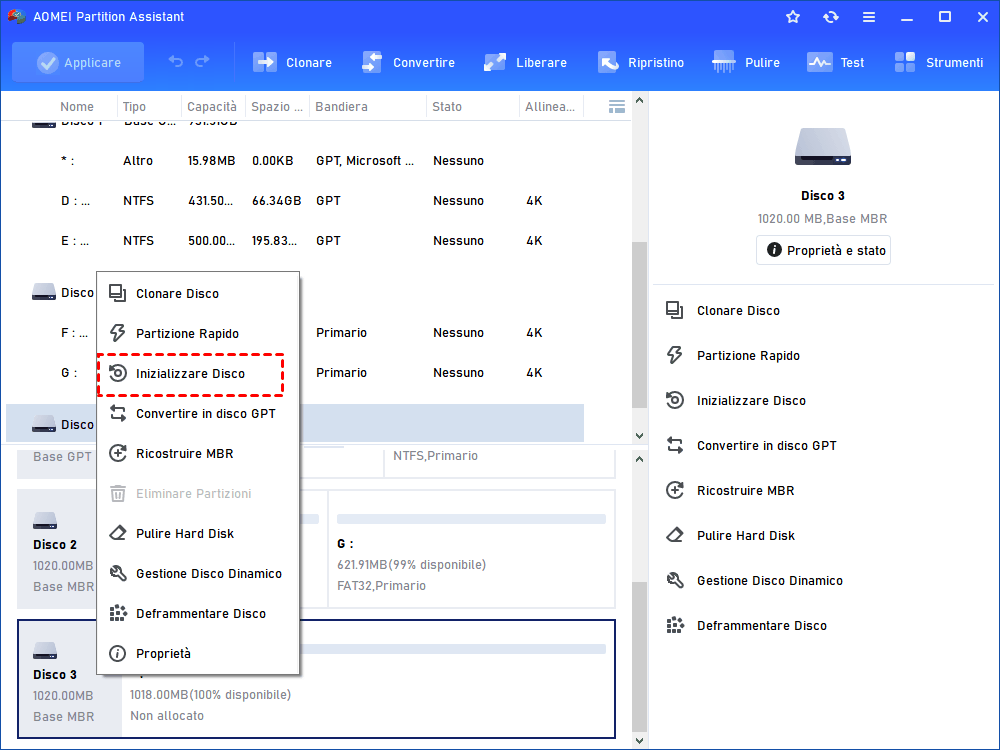
Task: Click the Inizializzare Disco icon in right panel
Action: coord(675,400)
